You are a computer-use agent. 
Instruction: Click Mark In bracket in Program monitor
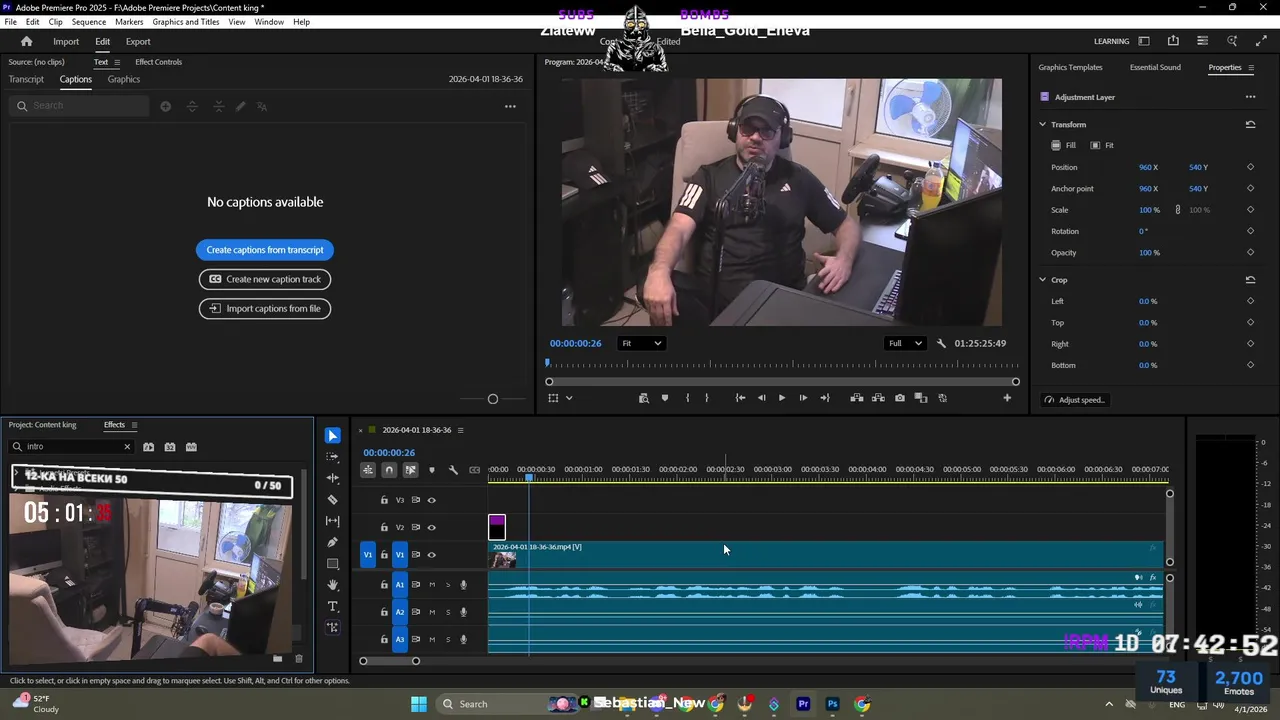click(687, 398)
